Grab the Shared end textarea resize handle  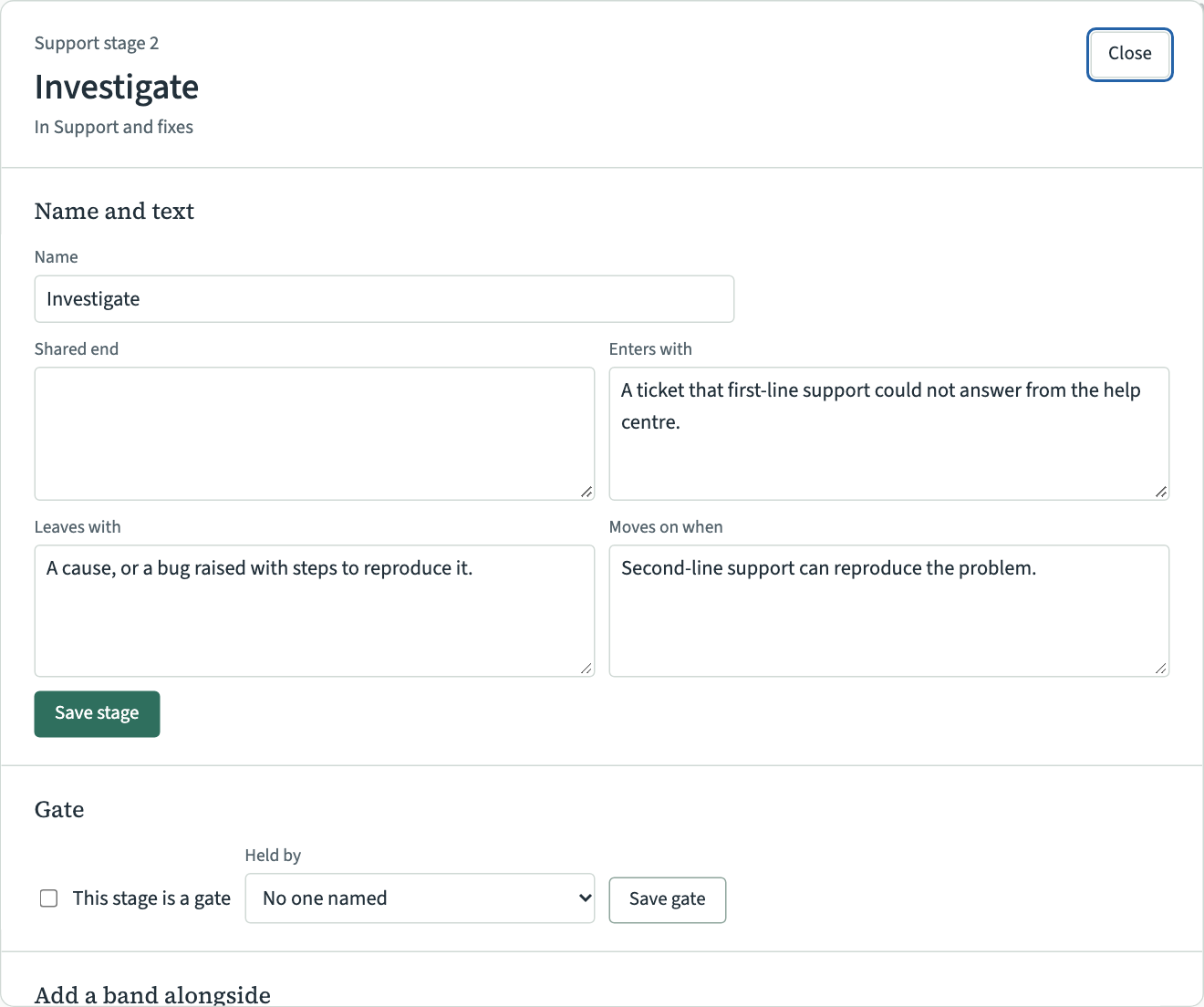tap(586, 492)
